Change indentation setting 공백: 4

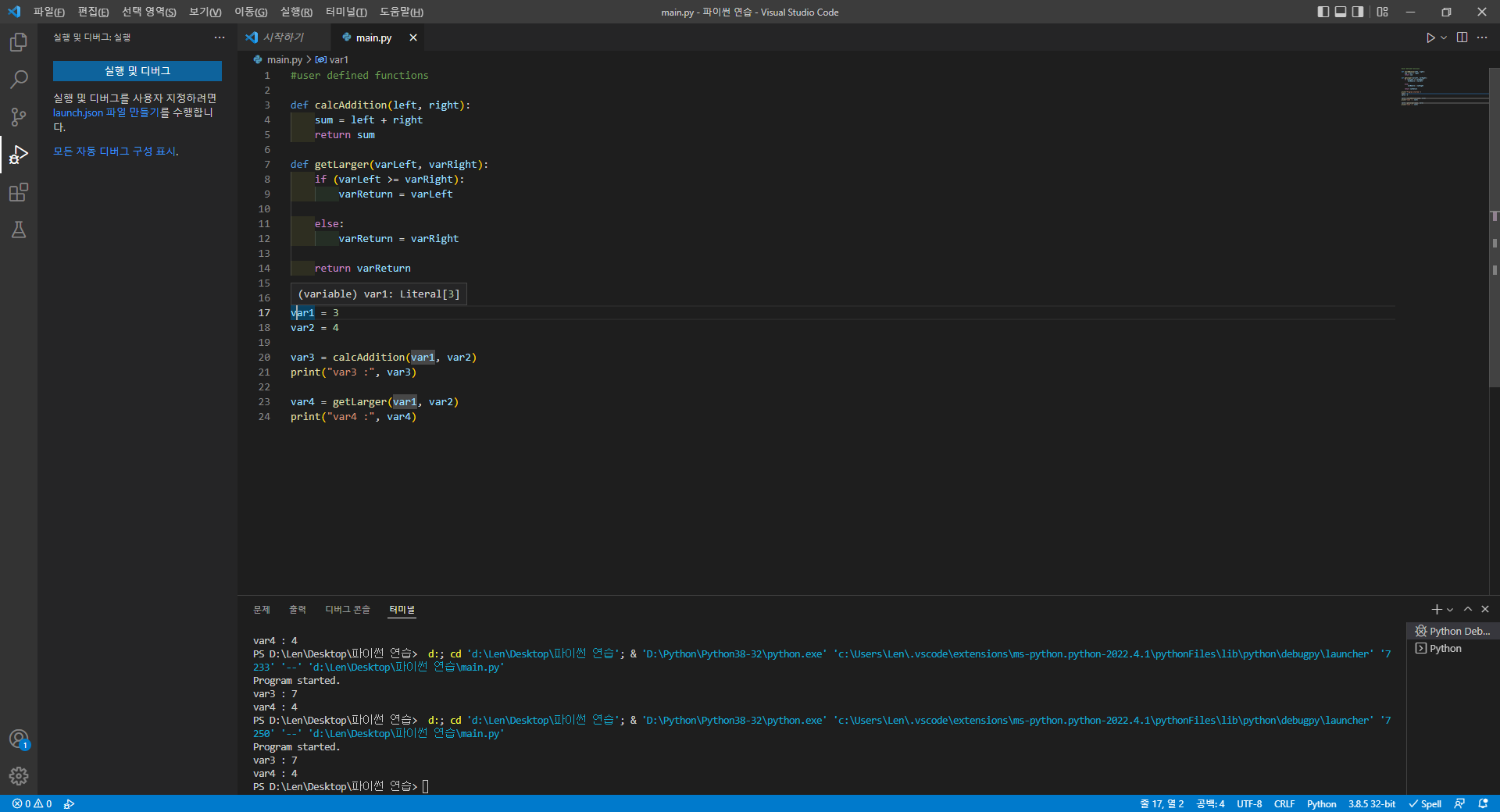coord(1210,803)
